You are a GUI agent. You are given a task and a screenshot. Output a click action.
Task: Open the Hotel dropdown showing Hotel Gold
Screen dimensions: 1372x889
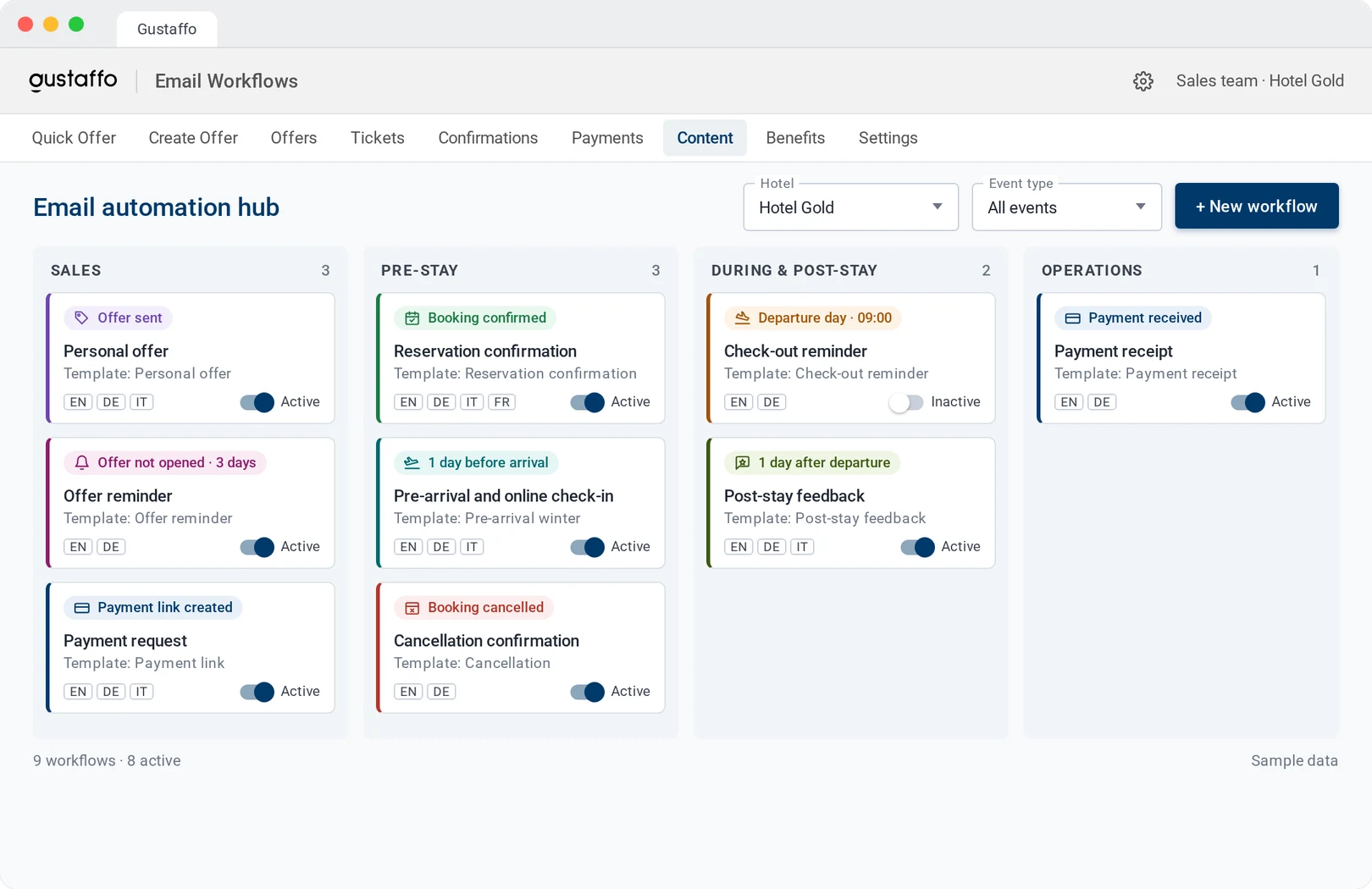pyautogui.click(x=850, y=207)
